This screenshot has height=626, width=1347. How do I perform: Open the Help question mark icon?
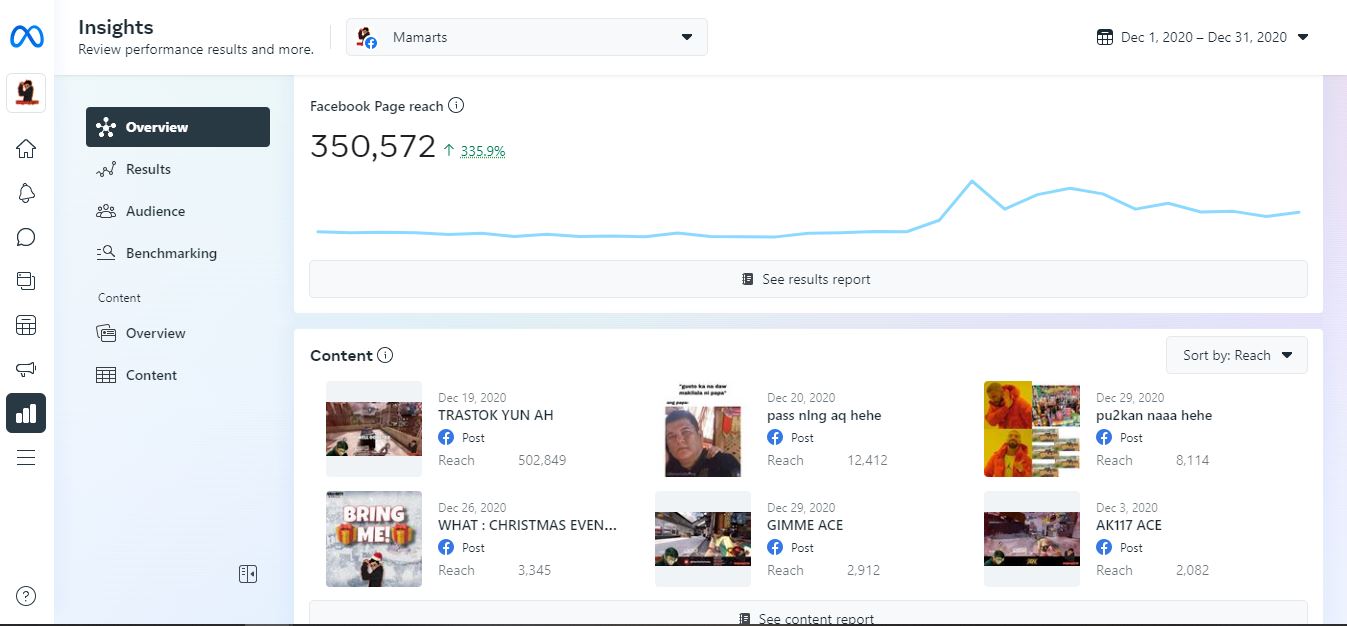pyautogui.click(x=26, y=596)
